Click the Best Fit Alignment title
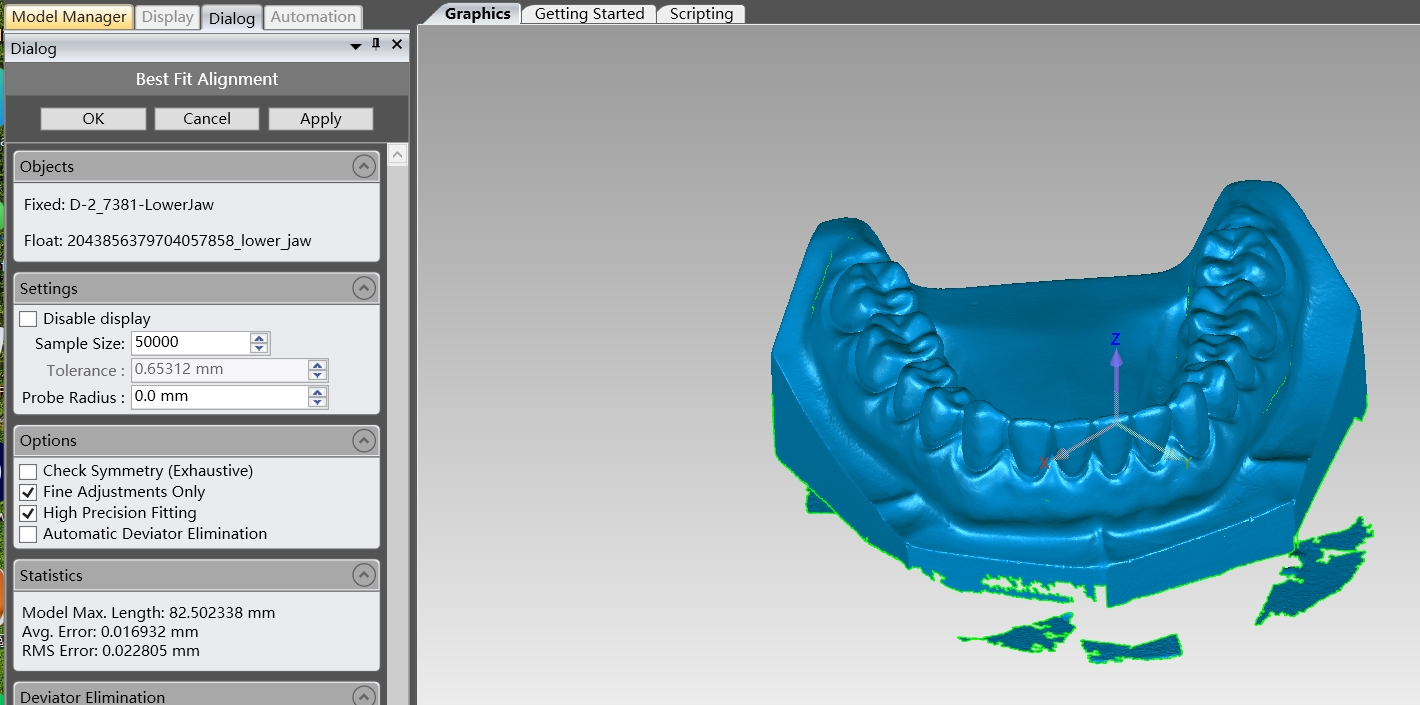The height and width of the screenshot is (705, 1420). pos(207,79)
